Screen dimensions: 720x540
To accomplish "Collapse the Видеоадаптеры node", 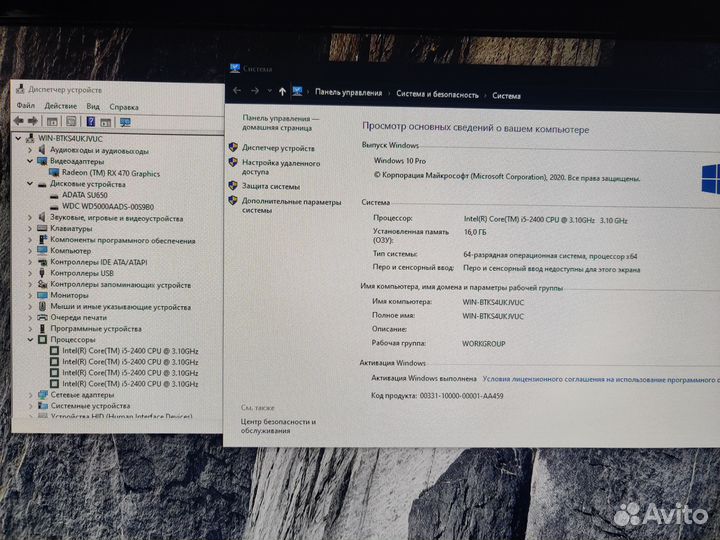I will (x=30, y=161).
